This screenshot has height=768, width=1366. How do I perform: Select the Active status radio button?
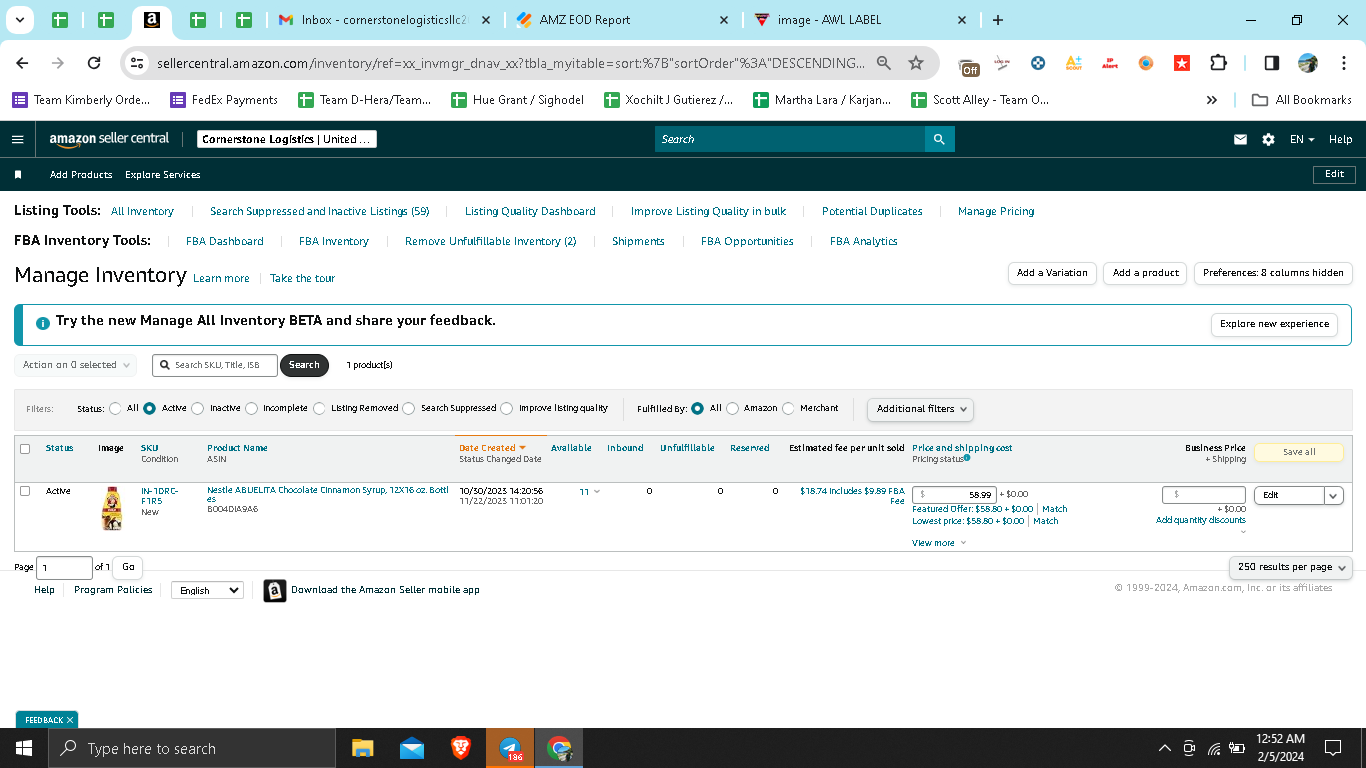click(149, 408)
